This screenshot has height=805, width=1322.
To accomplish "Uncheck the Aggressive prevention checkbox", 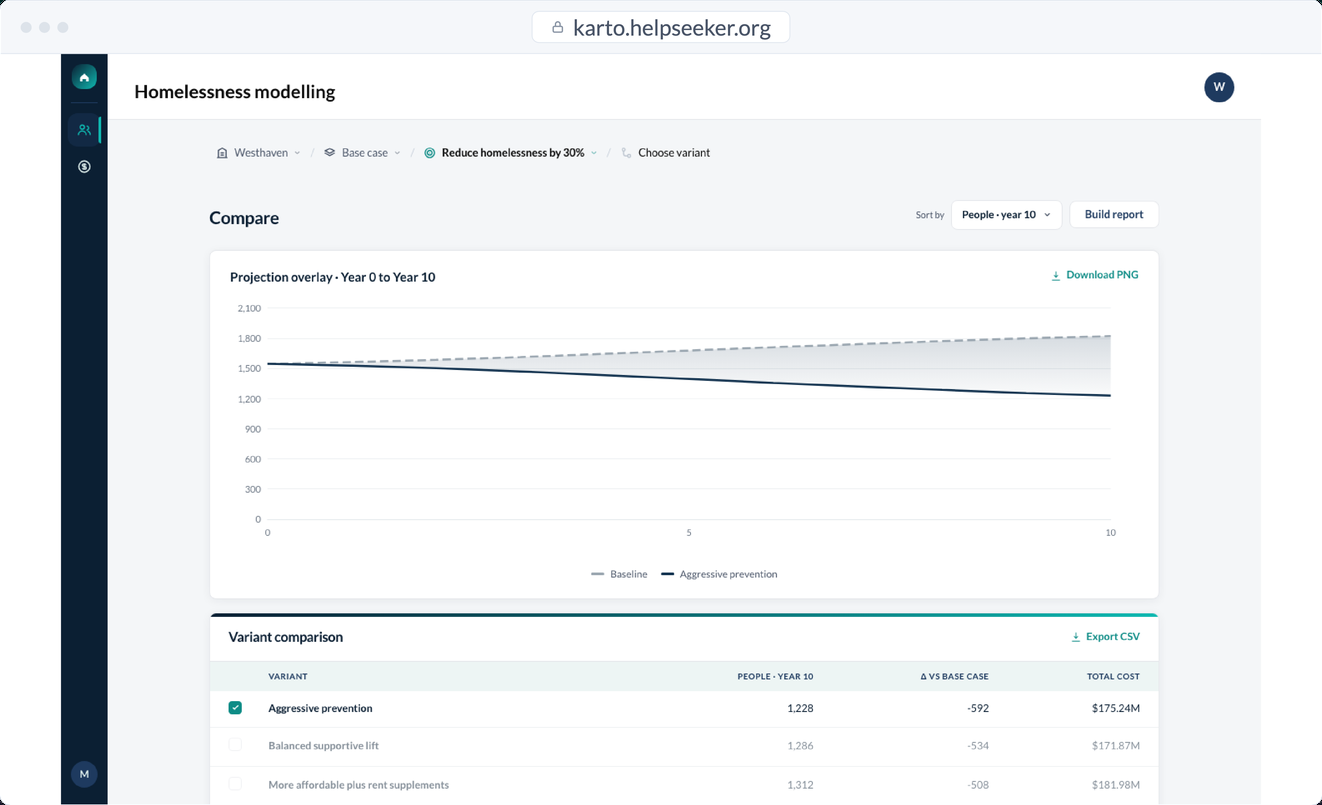I will [235, 708].
